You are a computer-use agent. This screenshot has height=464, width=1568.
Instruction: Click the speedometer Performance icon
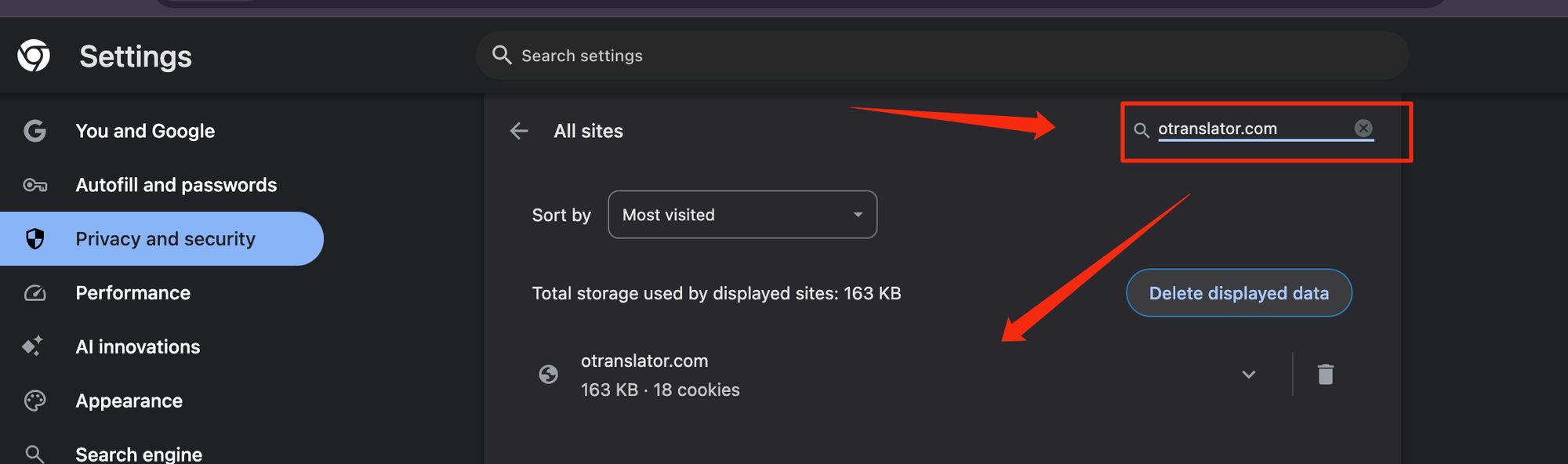coord(34,293)
